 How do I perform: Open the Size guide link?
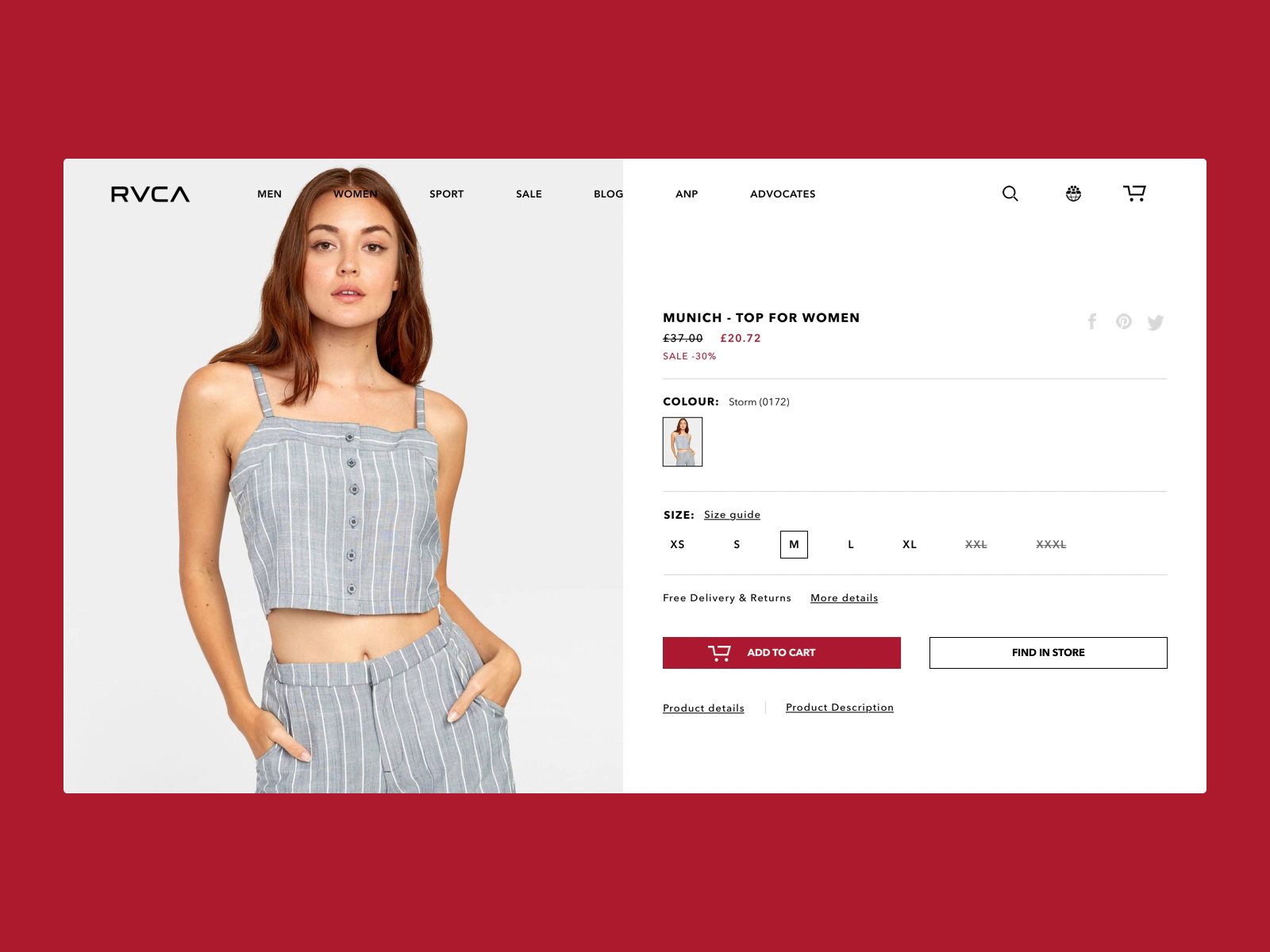click(x=732, y=515)
